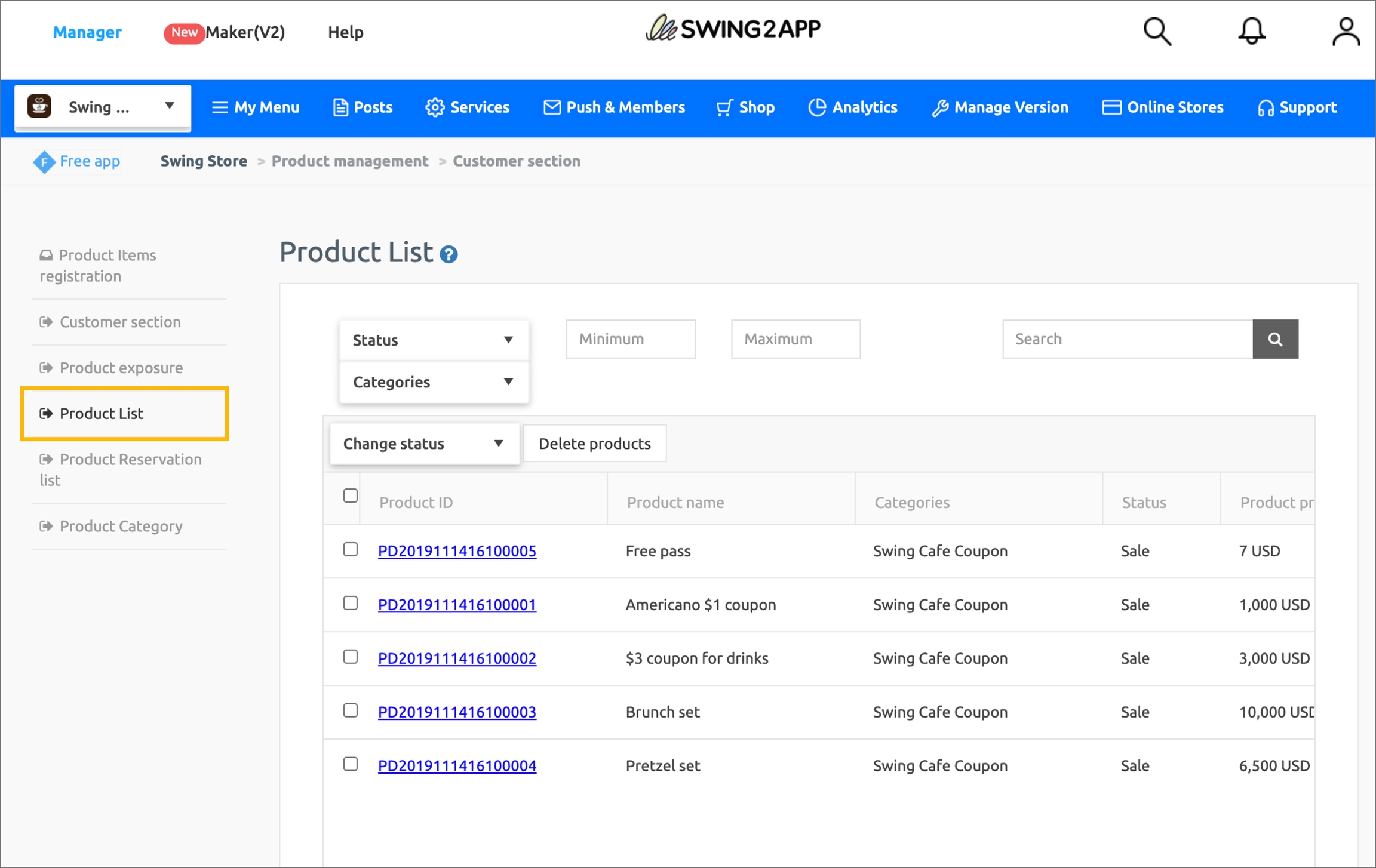Click the 6,500 USD price cell
The image size is (1376, 868).
1274,765
